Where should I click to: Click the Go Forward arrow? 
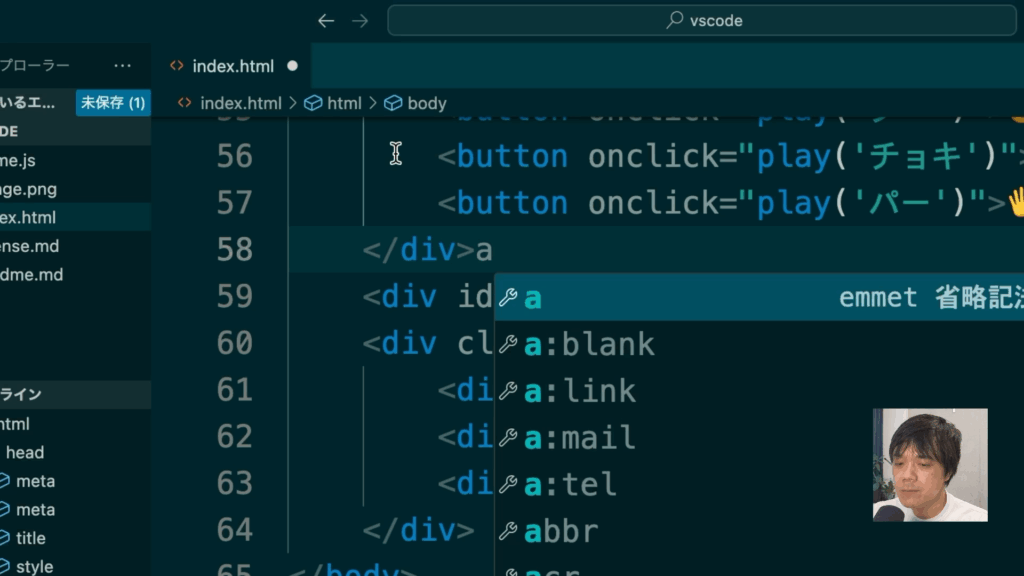[x=360, y=21]
